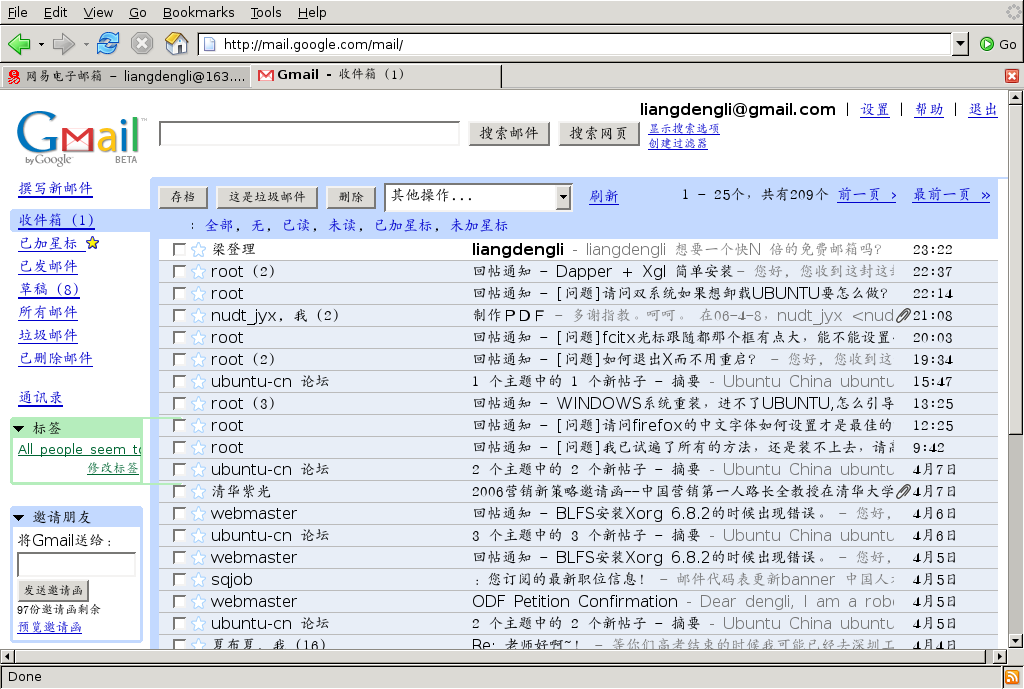Screen dimensions: 1024x689
Task: Switch to the 网易电子邮箱 tab
Action: 126,76
